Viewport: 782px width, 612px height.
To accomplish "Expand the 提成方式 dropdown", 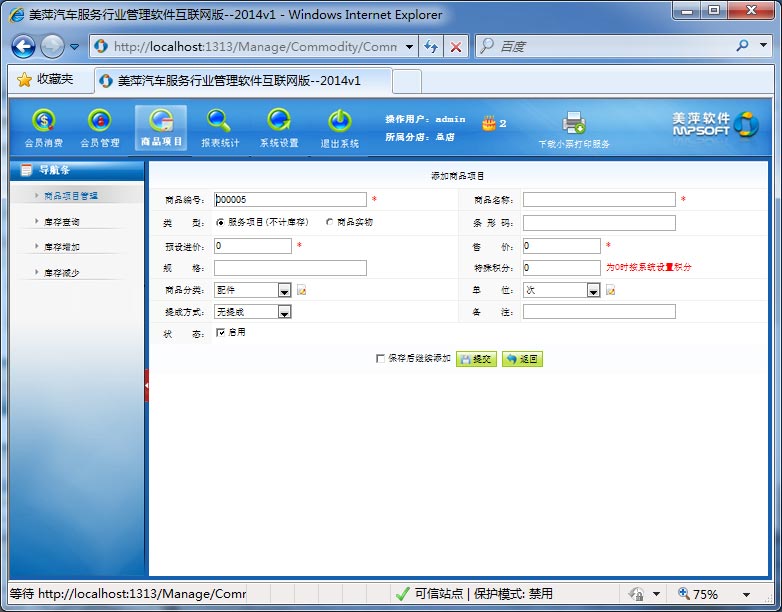I will point(284,313).
